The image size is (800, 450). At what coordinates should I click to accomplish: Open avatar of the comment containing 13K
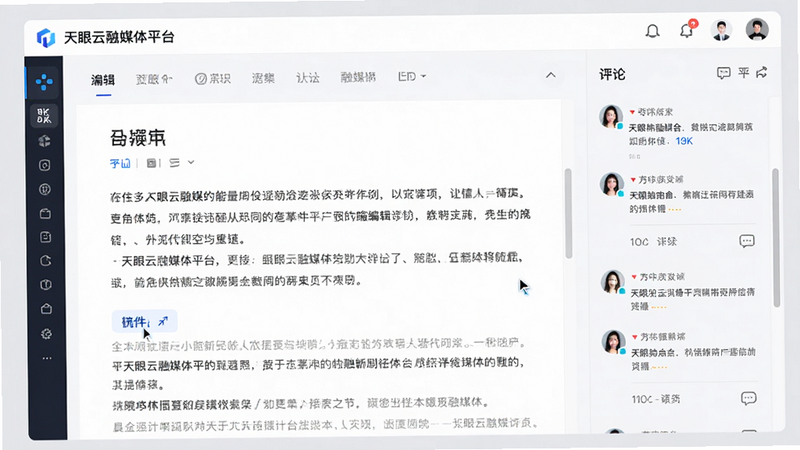(611, 117)
